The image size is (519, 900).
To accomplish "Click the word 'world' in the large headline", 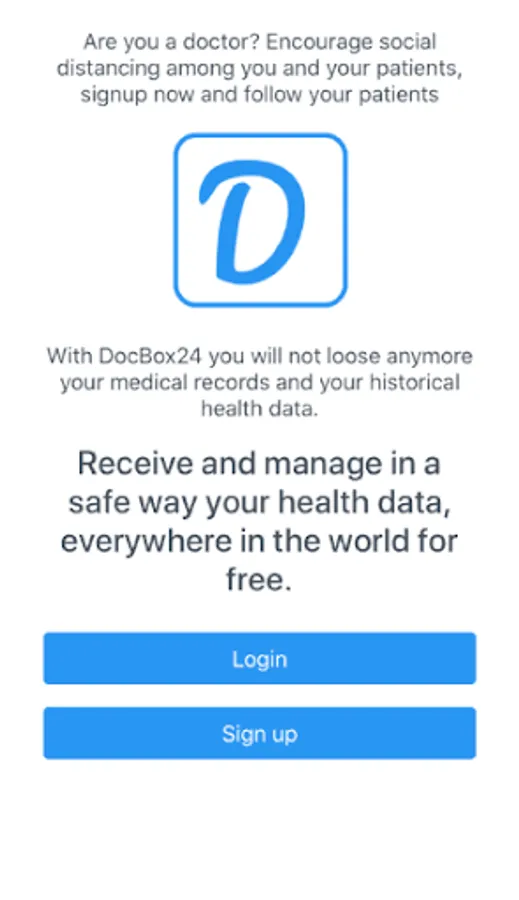I will (361, 541).
